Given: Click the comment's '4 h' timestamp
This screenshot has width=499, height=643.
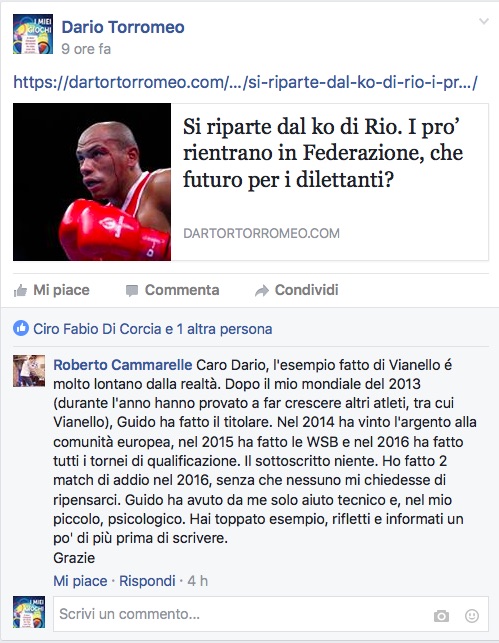Looking at the screenshot, I should pos(198,581).
